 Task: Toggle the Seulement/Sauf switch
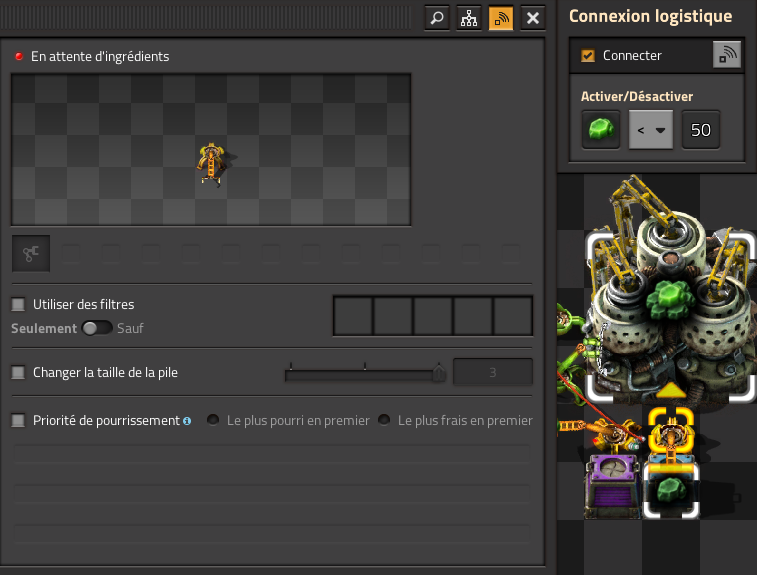tap(97, 328)
